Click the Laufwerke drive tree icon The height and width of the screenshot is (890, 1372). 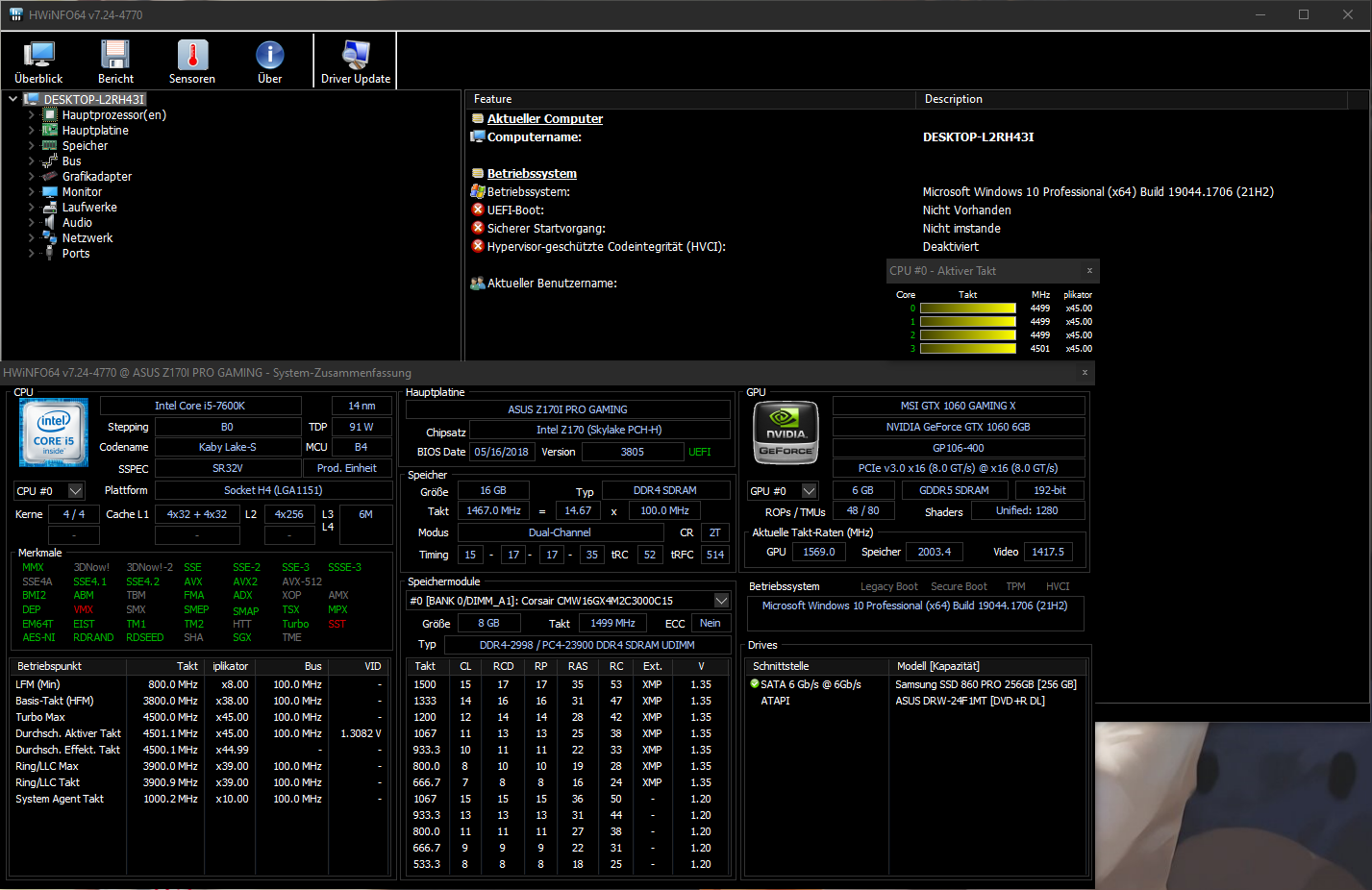pos(50,208)
